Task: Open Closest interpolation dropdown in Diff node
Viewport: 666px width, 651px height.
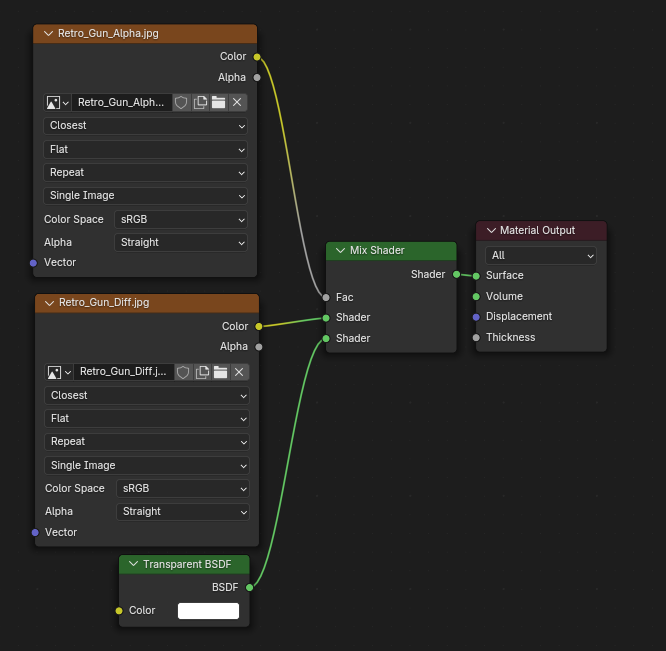Action: pos(147,395)
